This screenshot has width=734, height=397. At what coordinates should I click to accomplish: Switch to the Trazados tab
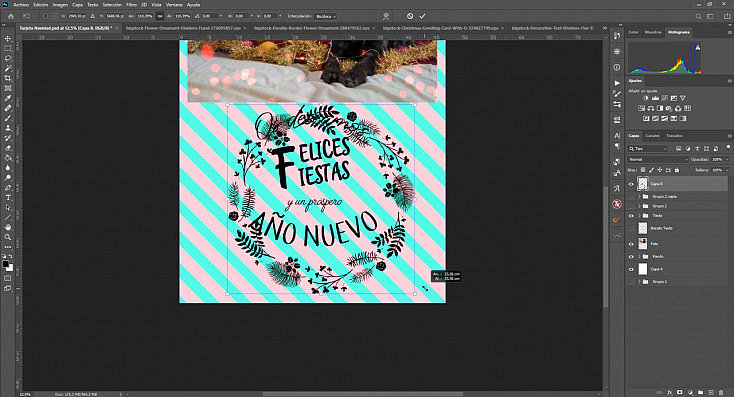pyautogui.click(x=674, y=136)
